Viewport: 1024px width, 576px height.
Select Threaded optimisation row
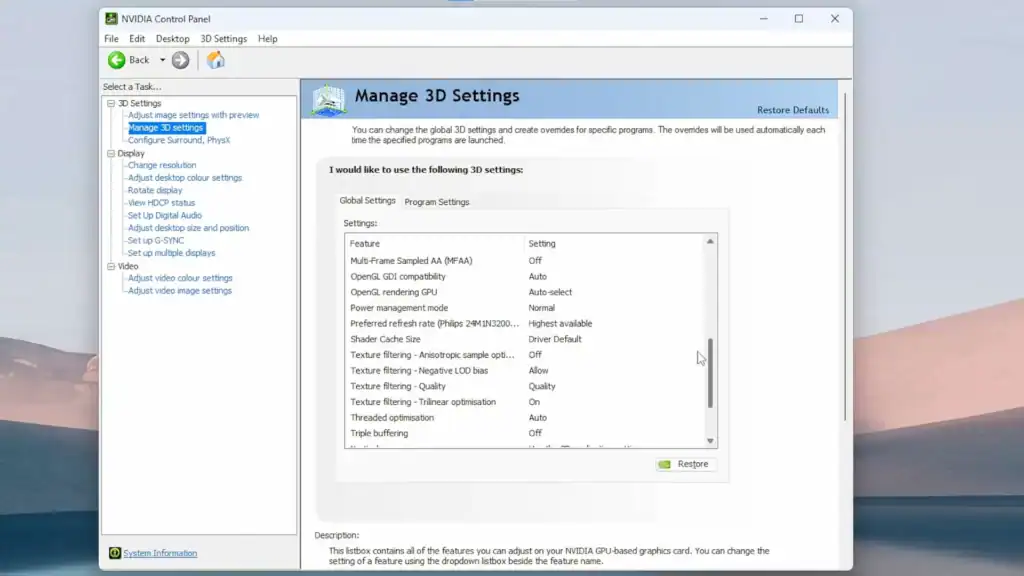525,417
